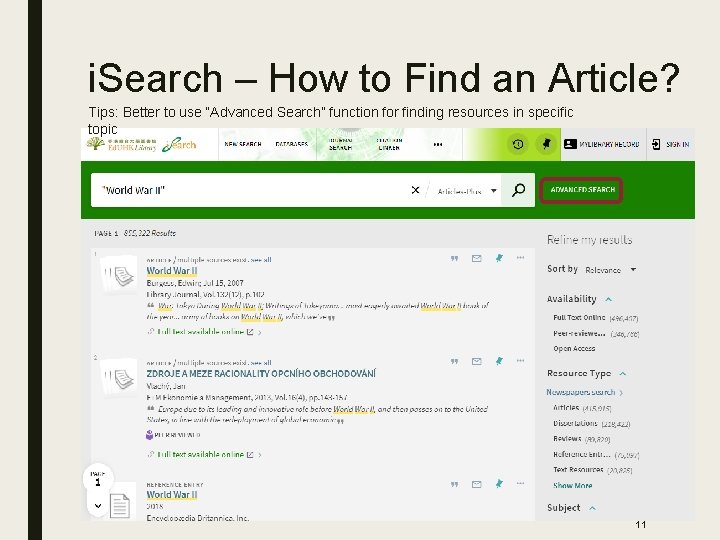Image resolution: width=720 pixels, height=540 pixels.
Task: Open ZDROJE A MEZE RACIONALITY article title
Action: pyautogui.click(x=261, y=374)
